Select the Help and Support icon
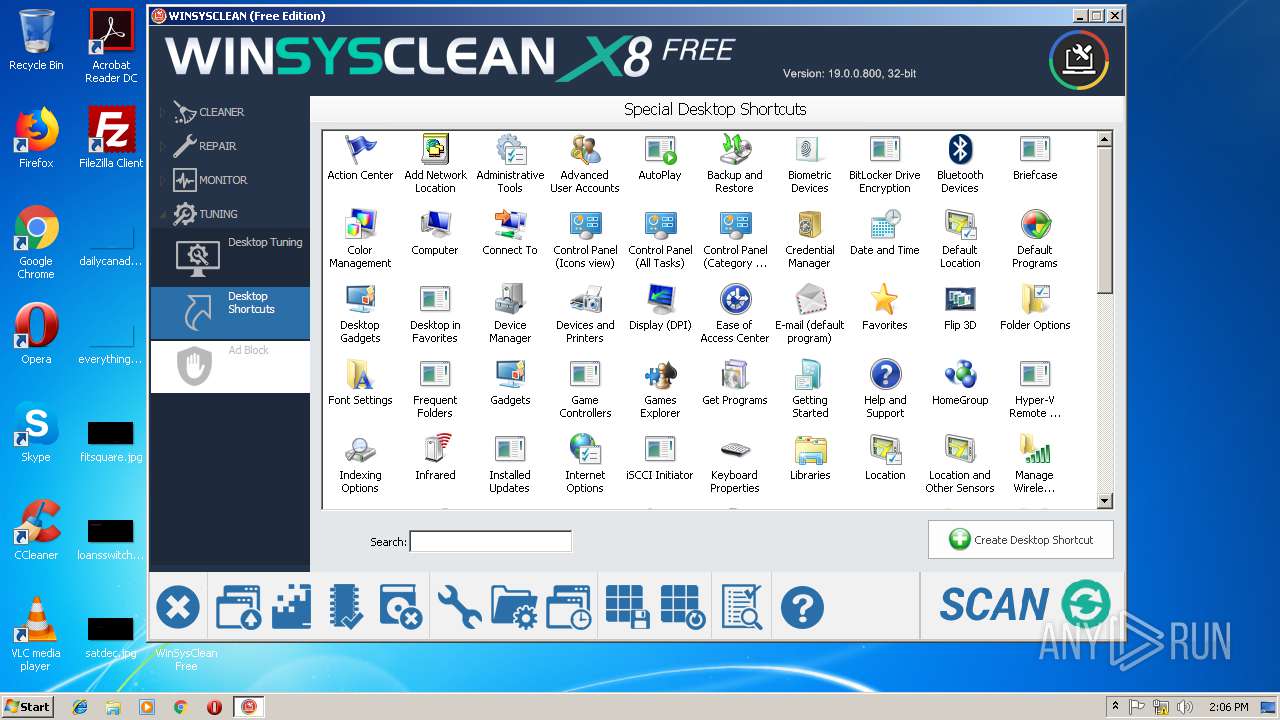1280x720 pixels. point(885,375)
